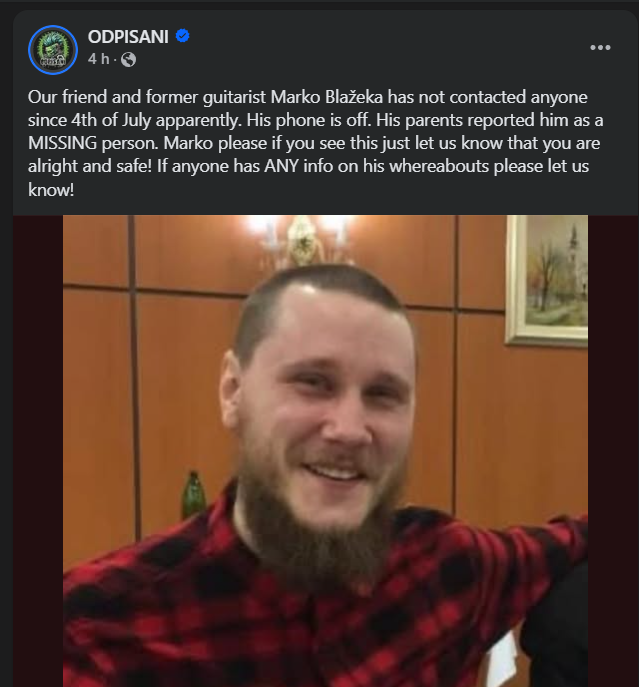Click the ODPISANI profile picture avatar
Screen dimensions: 639x687
click(x=53, y=50)
